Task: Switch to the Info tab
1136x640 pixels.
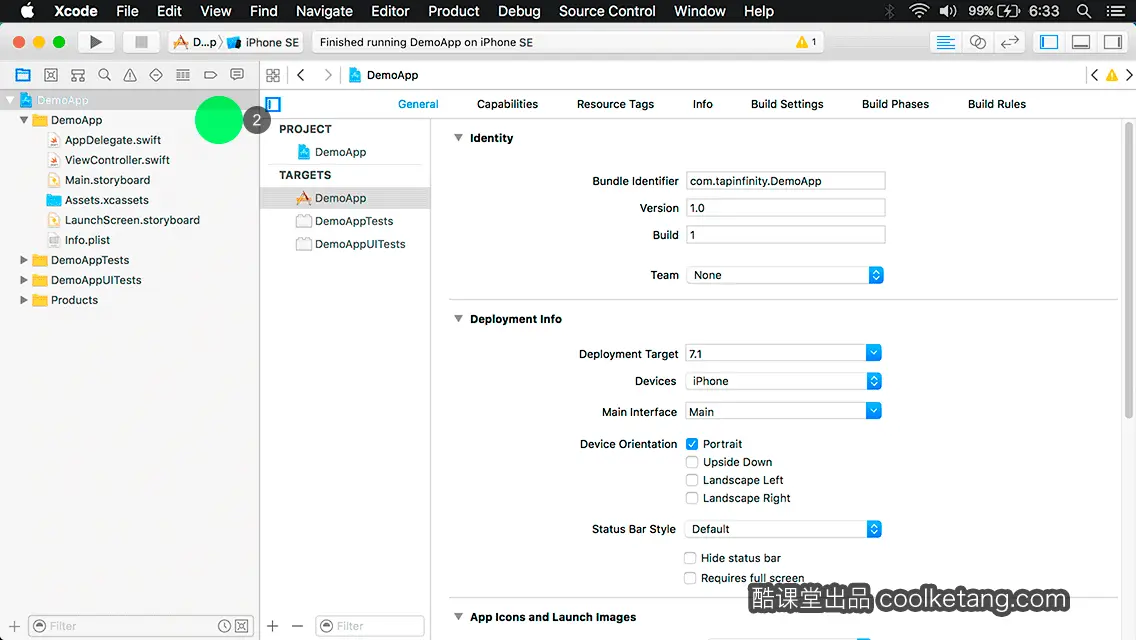Action: pos(702,104)
